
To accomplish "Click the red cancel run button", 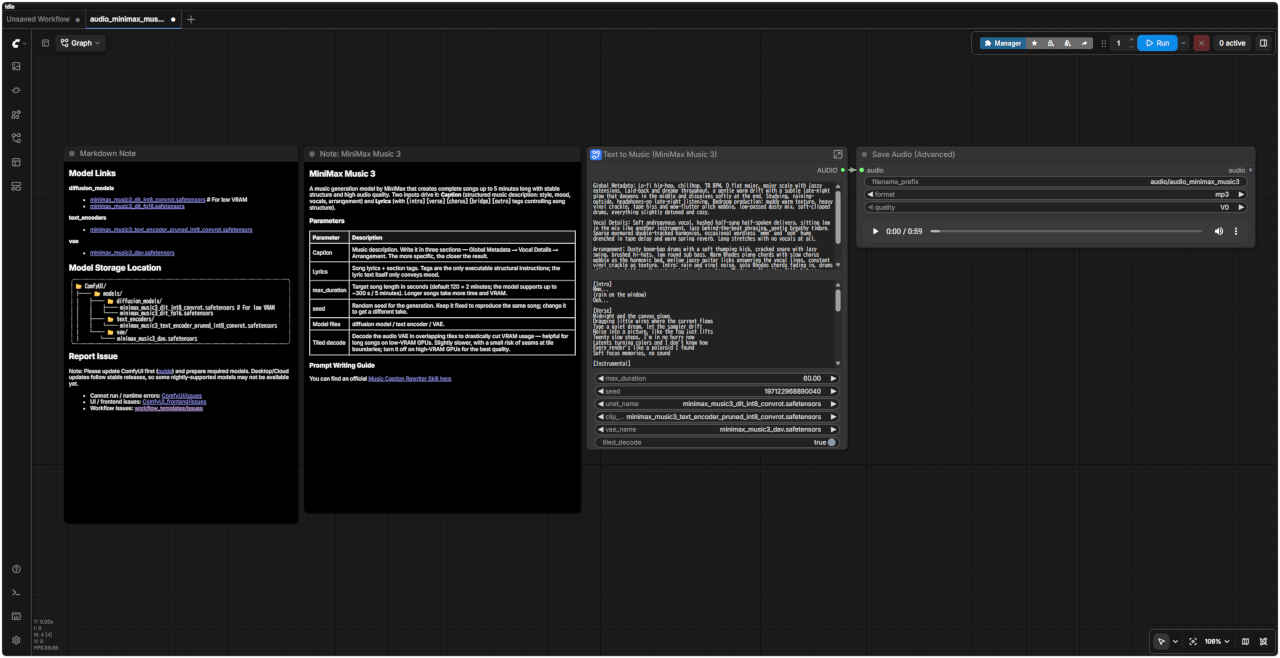I will tap(1201, 43).
